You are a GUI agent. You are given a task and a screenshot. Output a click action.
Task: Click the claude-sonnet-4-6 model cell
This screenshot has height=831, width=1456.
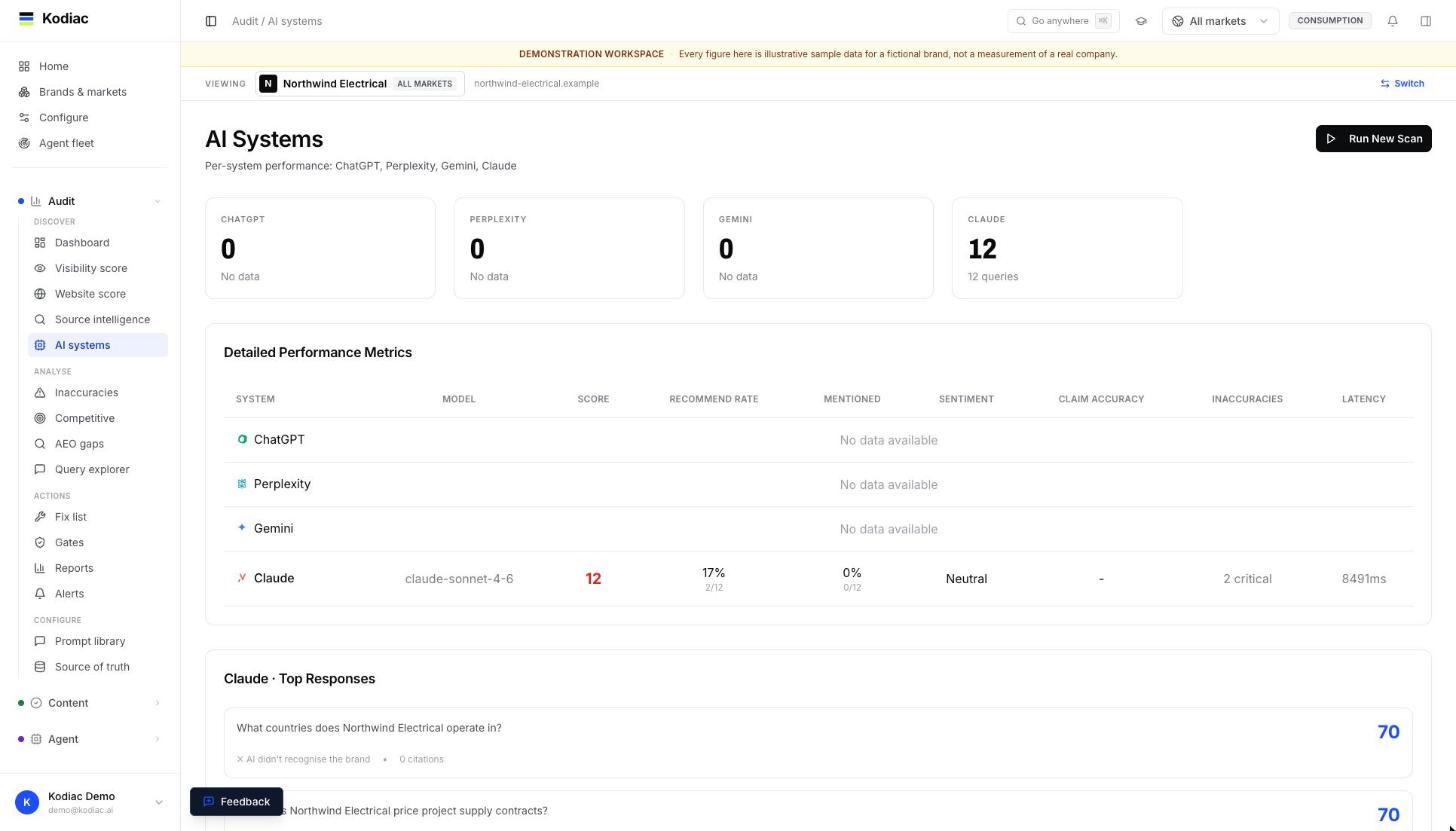(459, 579)
